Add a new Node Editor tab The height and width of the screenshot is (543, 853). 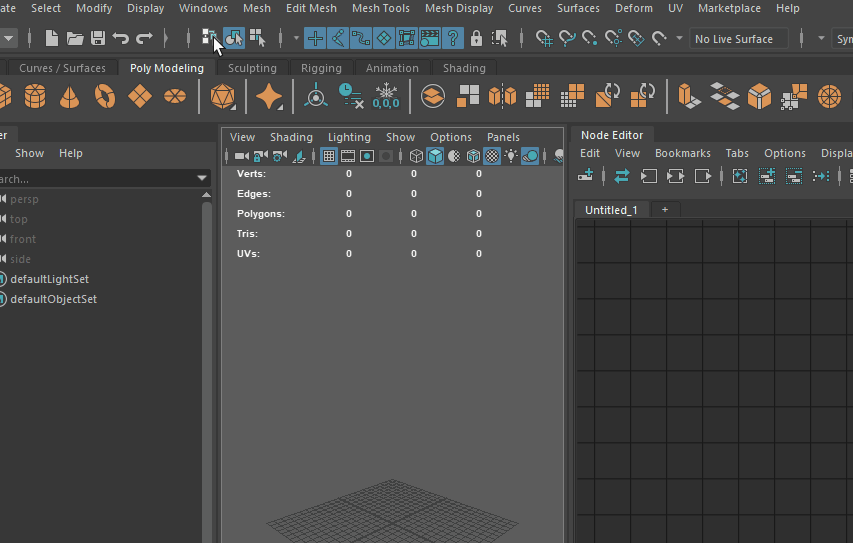[664, 210]
